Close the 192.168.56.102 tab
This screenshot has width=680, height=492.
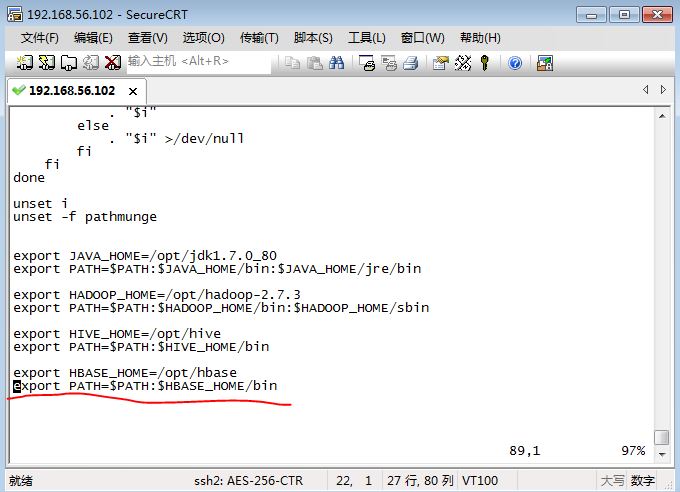point(133,91)
